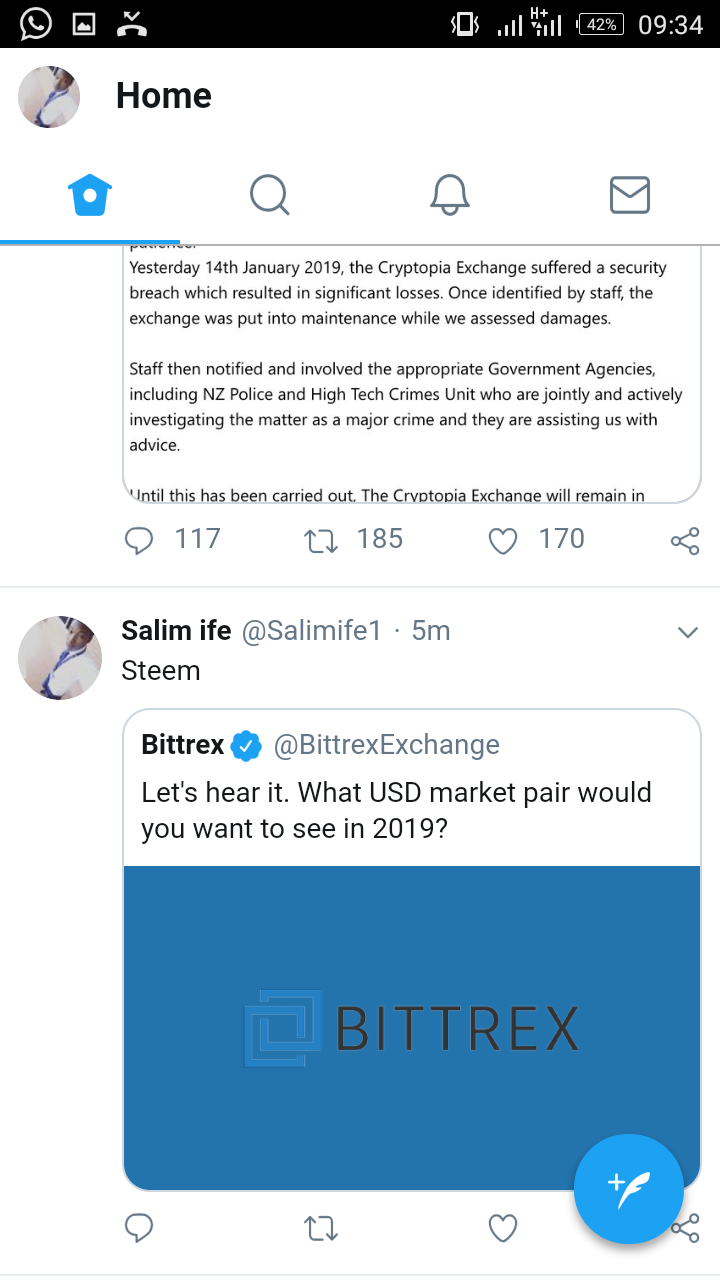
Task: Reply to the Cryptopia tweet with 117 replies
Action: [139, 541]
